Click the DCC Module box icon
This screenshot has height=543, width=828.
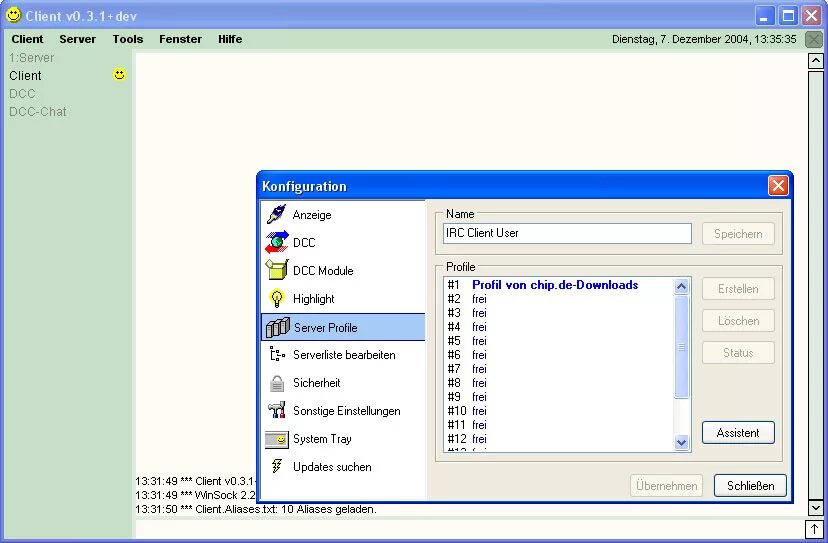click(x=277, y=270)
